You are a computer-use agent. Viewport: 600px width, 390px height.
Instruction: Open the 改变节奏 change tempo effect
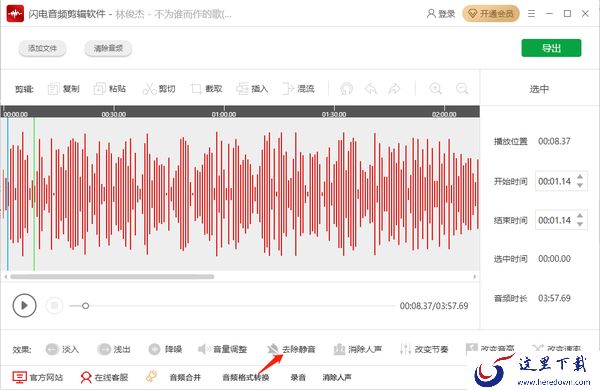[x=424, y=349]
